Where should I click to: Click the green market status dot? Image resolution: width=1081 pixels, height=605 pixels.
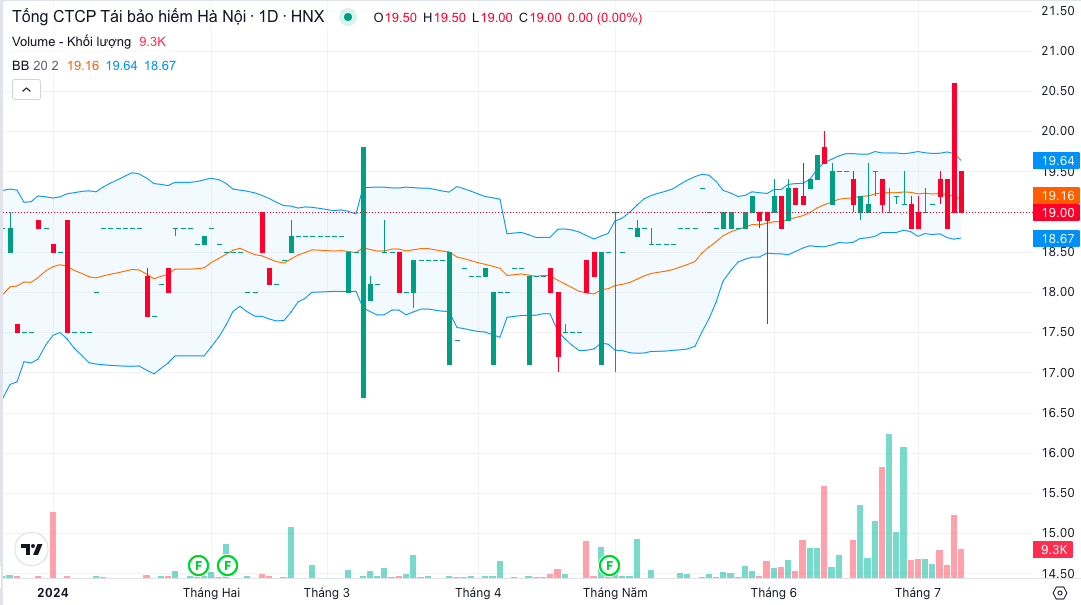coord(348,17)
